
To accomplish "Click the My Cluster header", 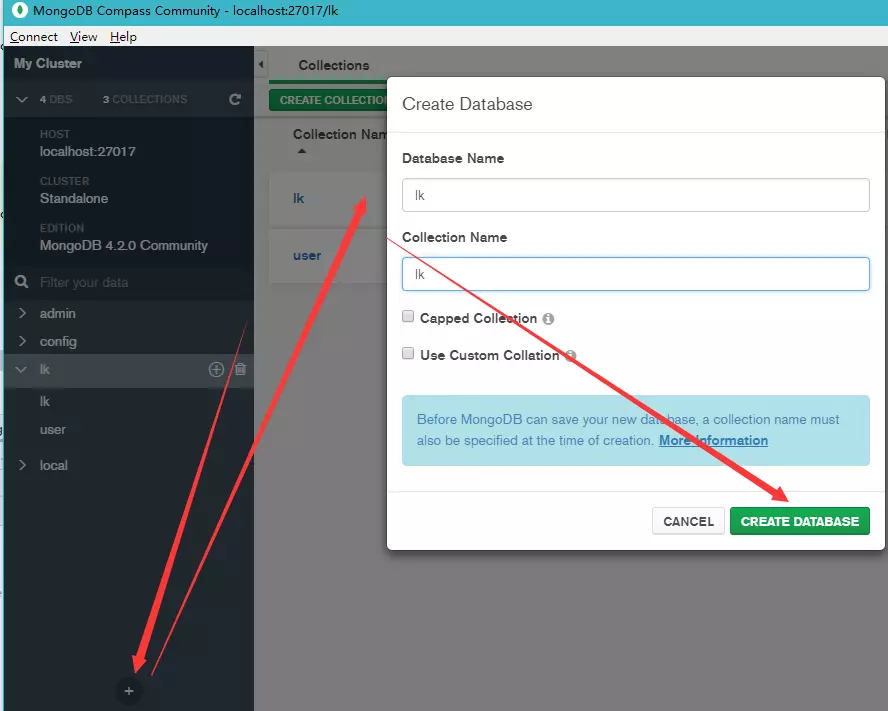I will (48, 63).
